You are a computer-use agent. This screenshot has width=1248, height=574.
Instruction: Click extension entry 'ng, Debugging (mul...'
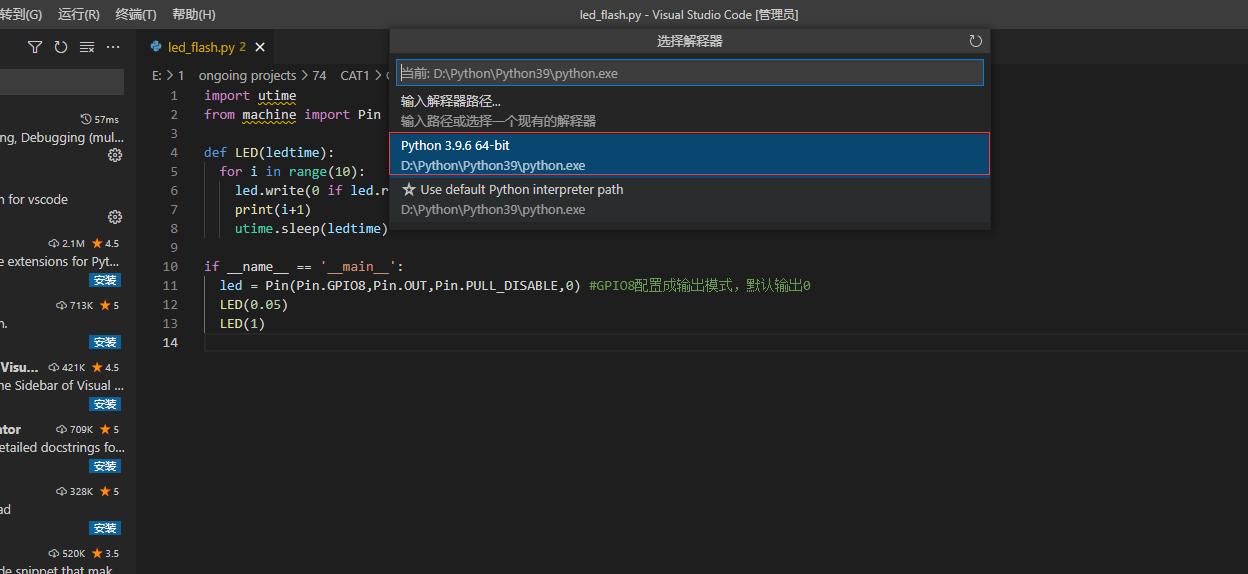pyautogui.click(x=62, y=137)
